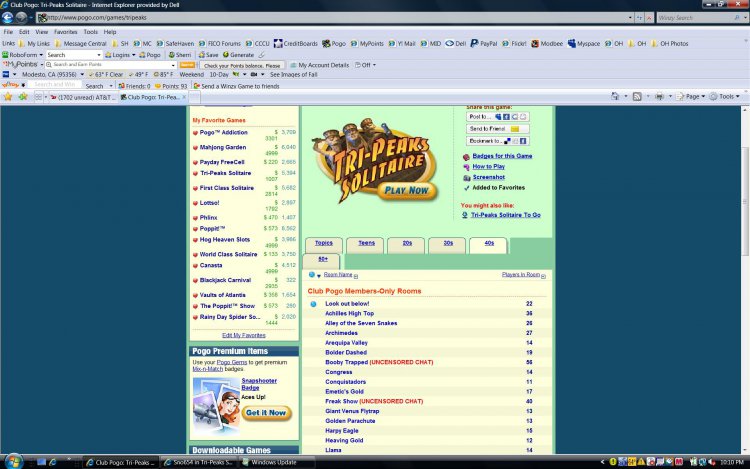Click the Snapshooter Badge thumbnail image

click(216, 404)
